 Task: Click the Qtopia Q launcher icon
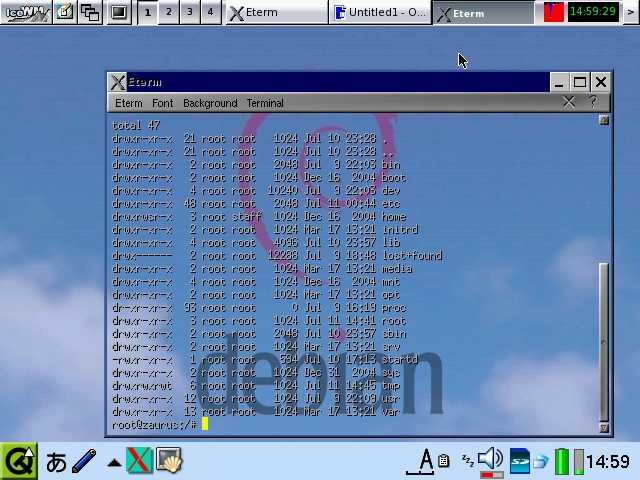[19, 461]
